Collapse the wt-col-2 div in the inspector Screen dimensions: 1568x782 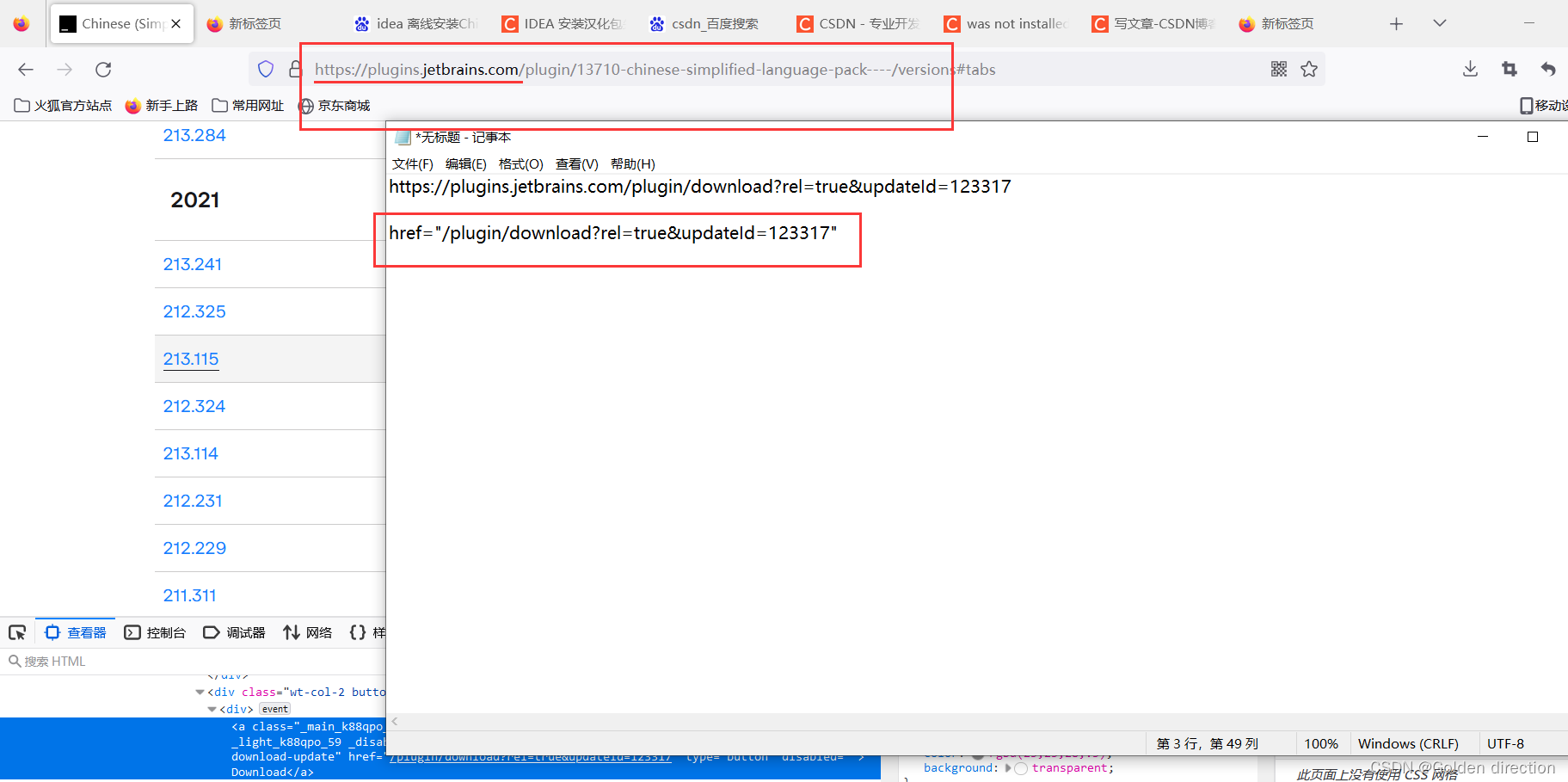[x=200, y=691]
